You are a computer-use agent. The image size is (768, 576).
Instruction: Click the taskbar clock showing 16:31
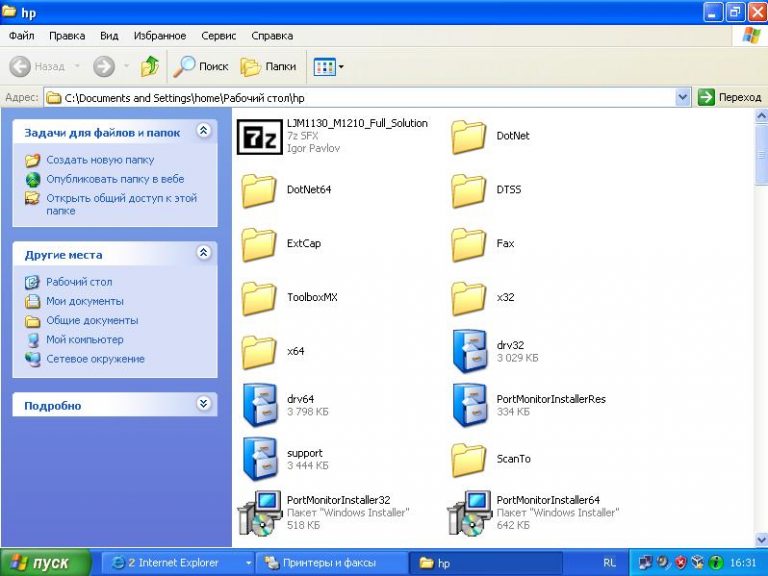coord(743,562)
